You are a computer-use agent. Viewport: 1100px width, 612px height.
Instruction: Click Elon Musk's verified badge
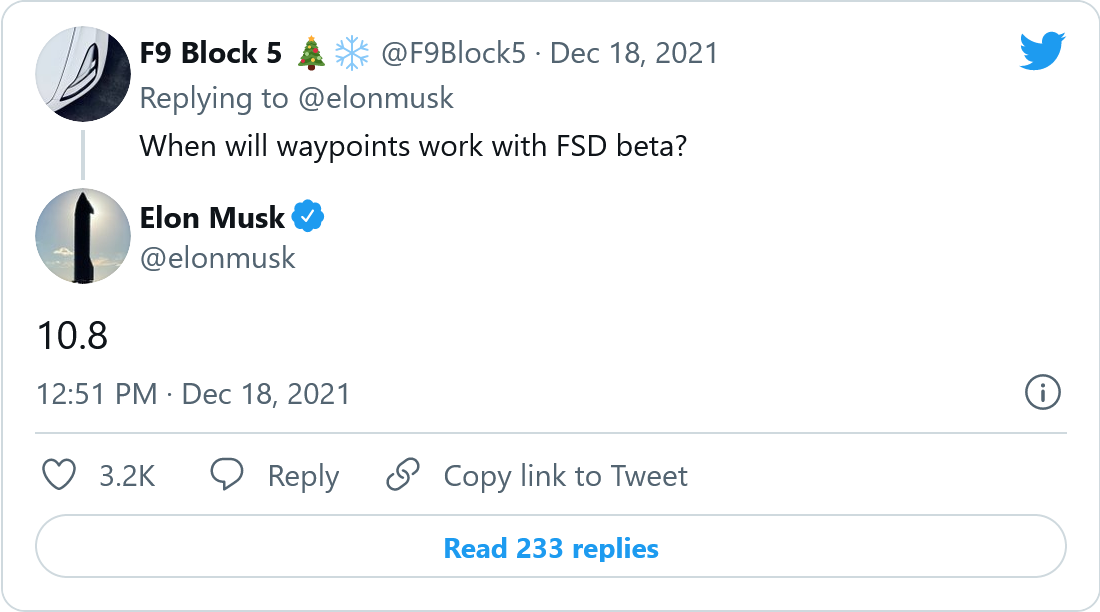pos(308,217)
